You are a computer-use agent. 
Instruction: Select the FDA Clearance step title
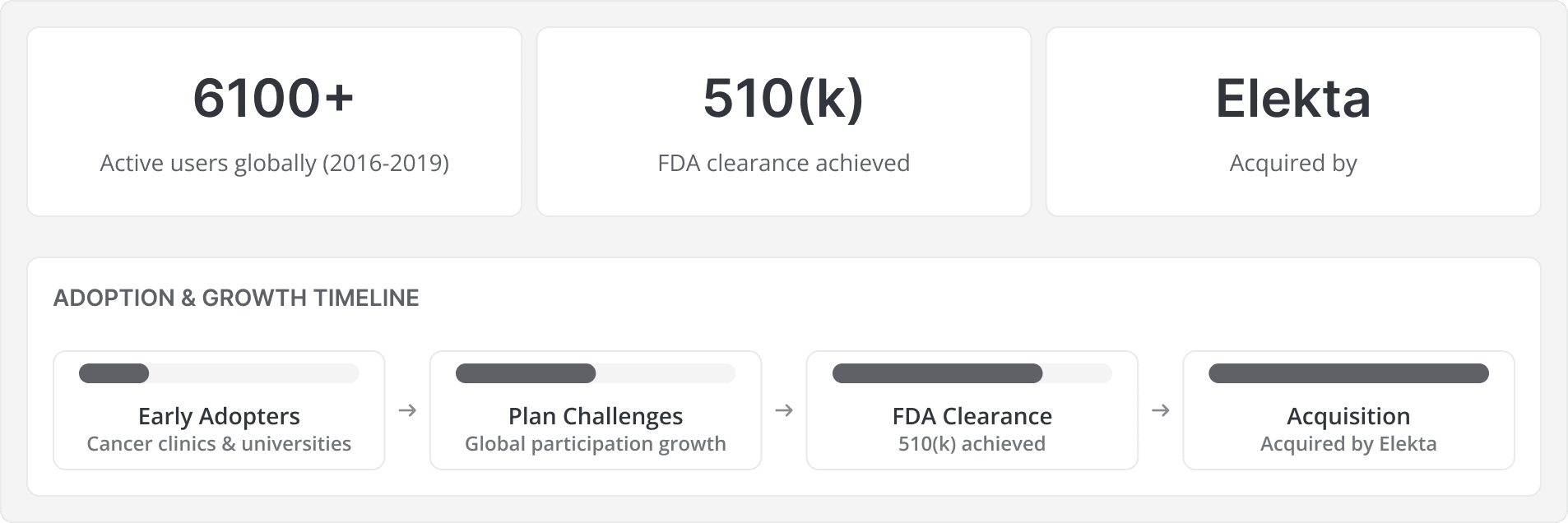pos(972,416)
